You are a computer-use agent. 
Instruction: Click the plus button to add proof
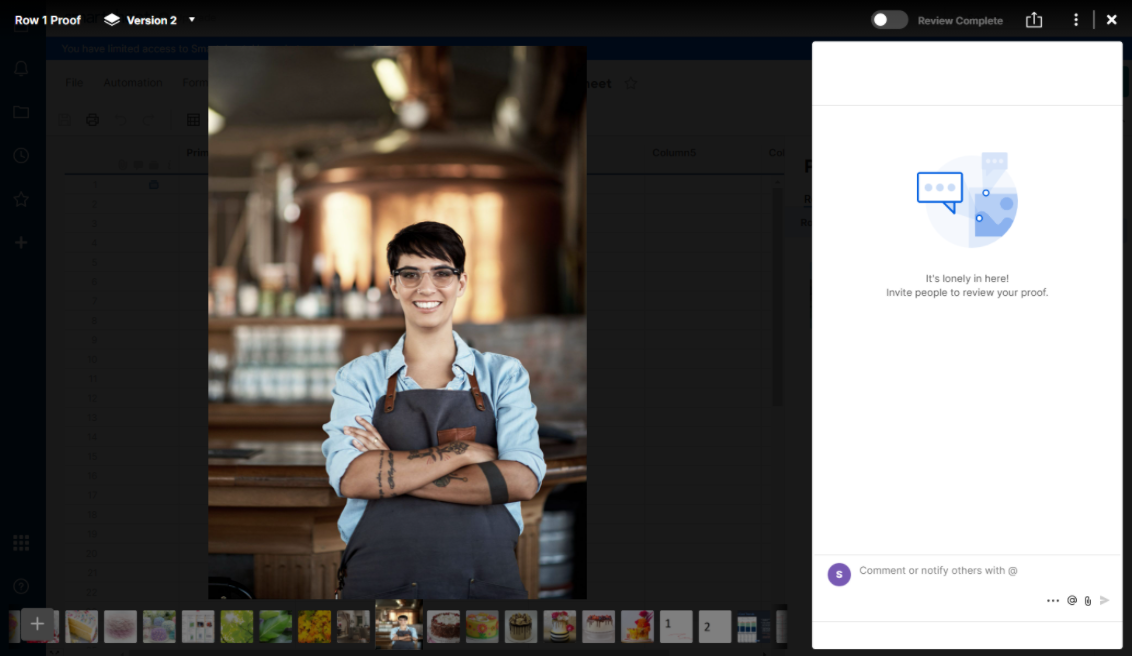pyautogui.click(x=37, y=624)
